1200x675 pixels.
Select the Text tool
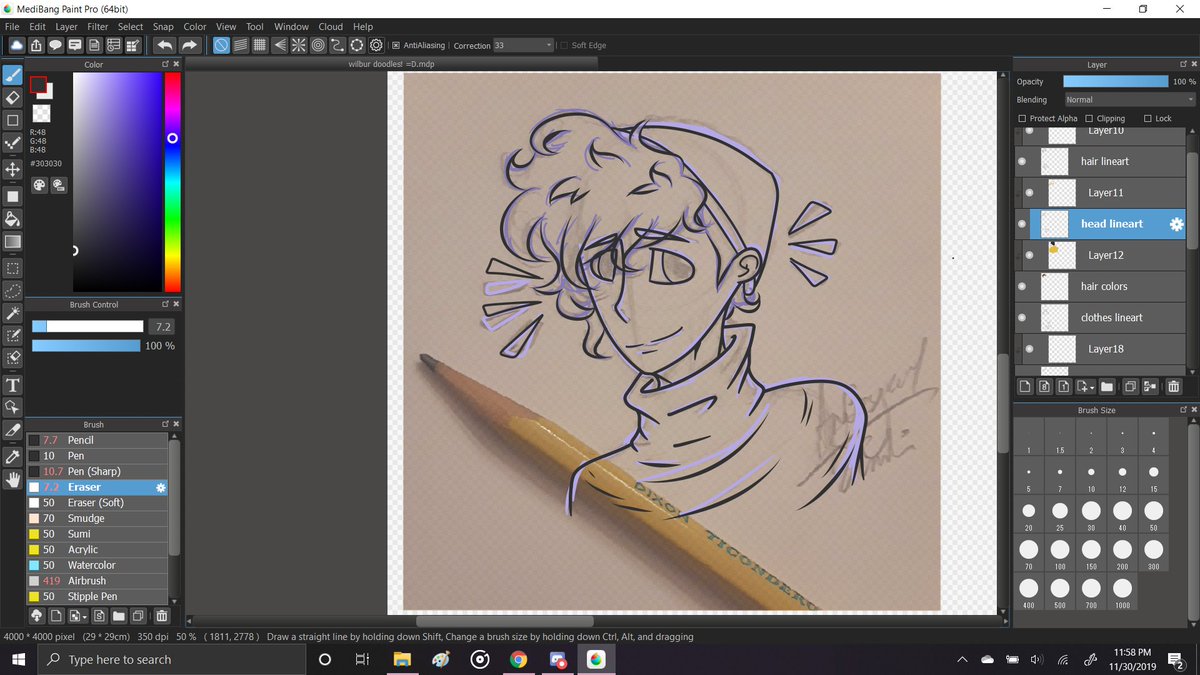(x=13, y=385)
